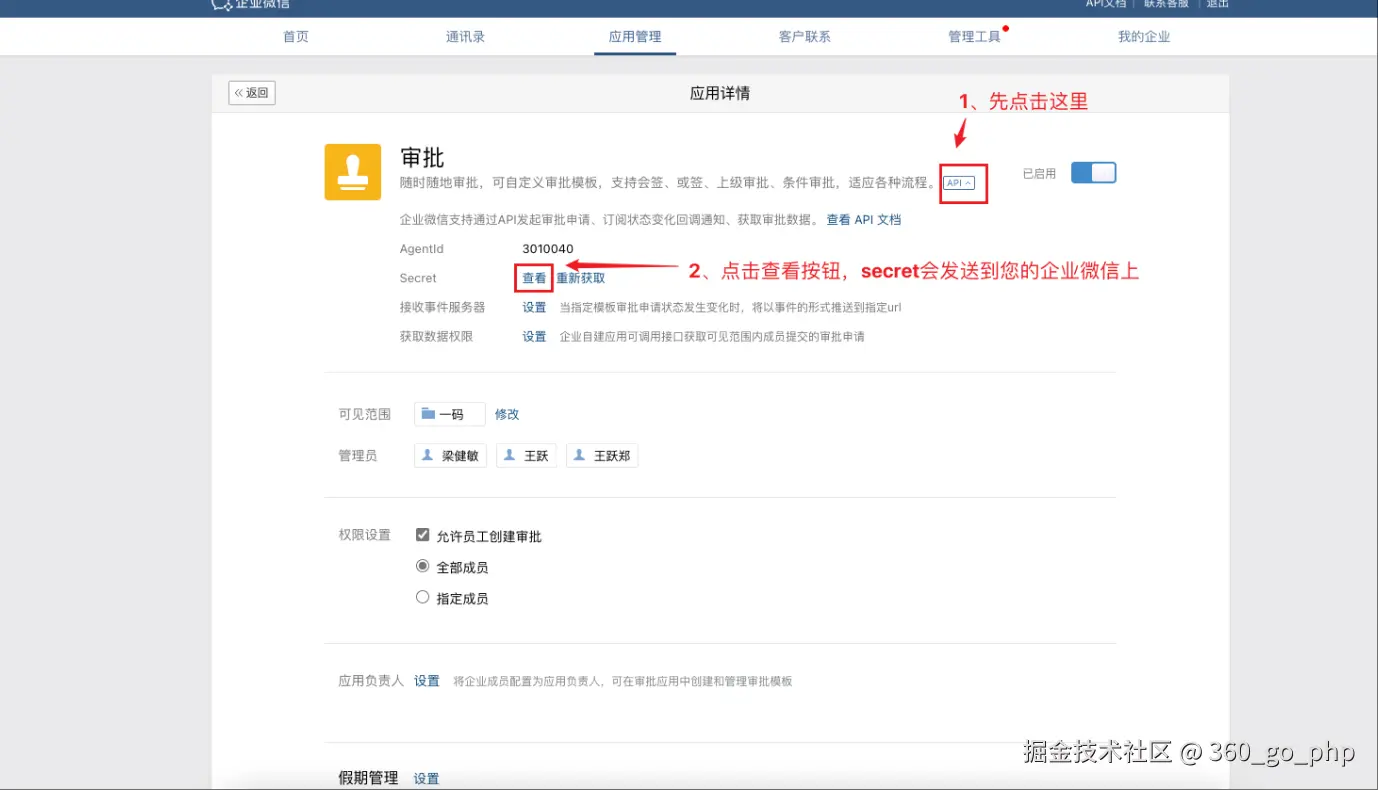The height and width of the screenshot is (790, 1378).
Task: Select the 全部成员 radio option
Action: 423,567
